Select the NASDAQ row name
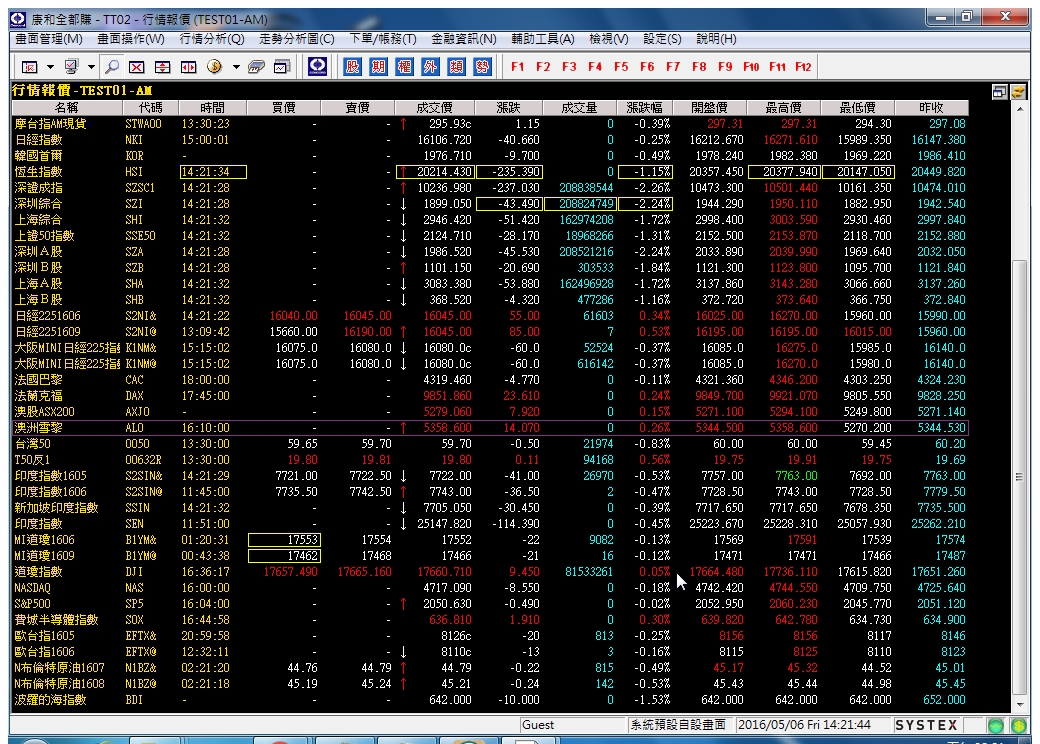 click(x=32, y=588)
